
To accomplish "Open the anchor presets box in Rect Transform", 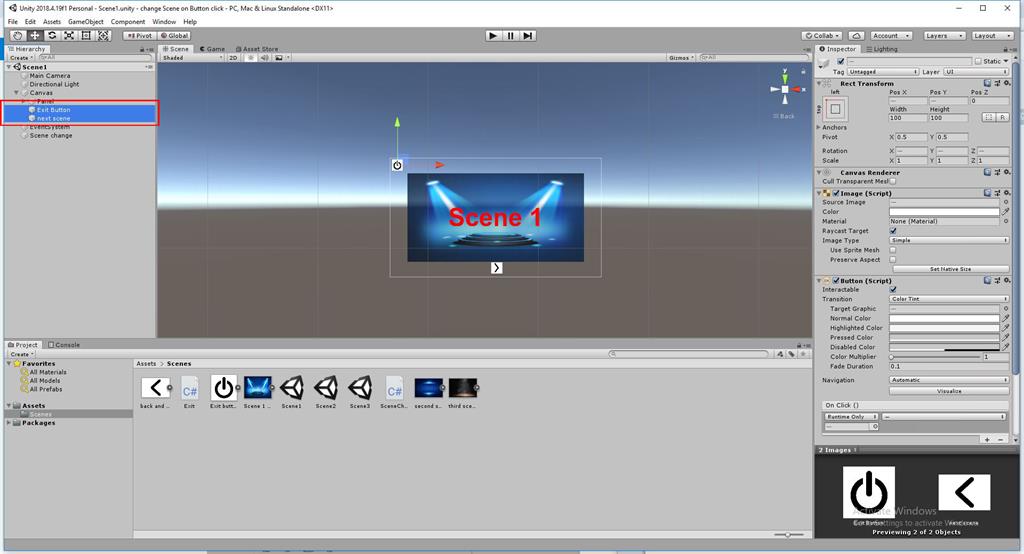I will (835, 109).
